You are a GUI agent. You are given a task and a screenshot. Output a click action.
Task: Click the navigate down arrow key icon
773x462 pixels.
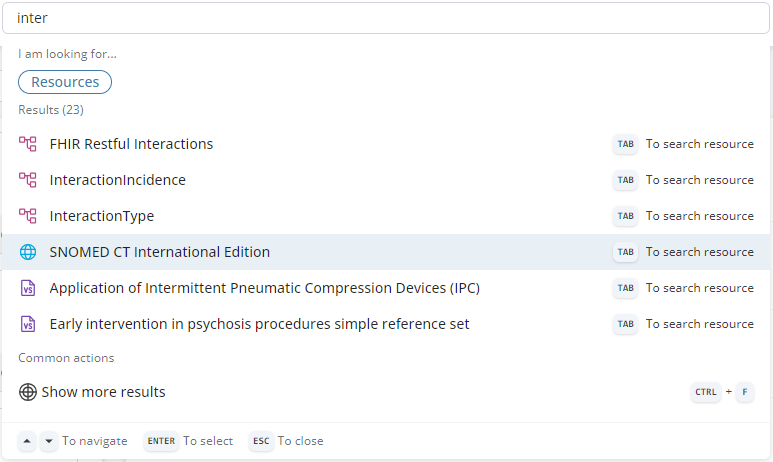pos(49,441)
